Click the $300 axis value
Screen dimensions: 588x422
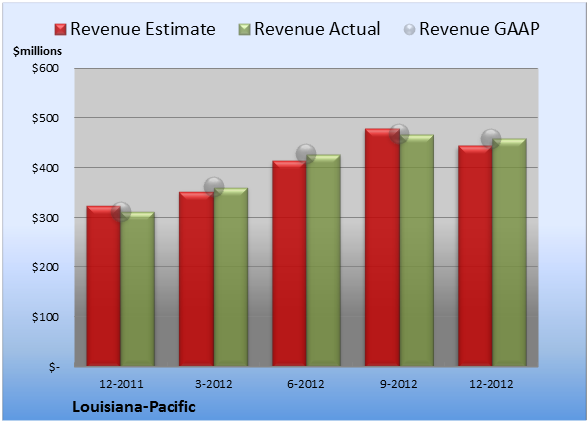click(45, 218)
